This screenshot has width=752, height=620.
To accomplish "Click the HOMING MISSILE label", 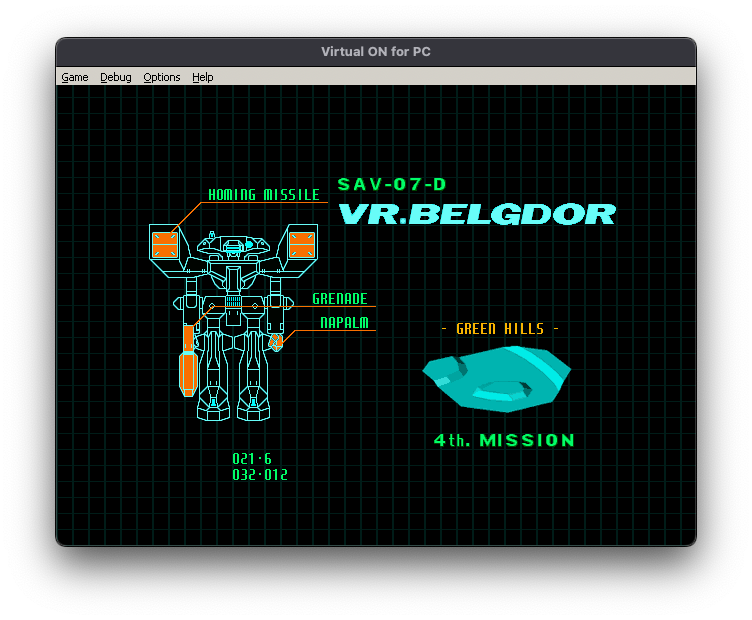I will coord(264,195).
